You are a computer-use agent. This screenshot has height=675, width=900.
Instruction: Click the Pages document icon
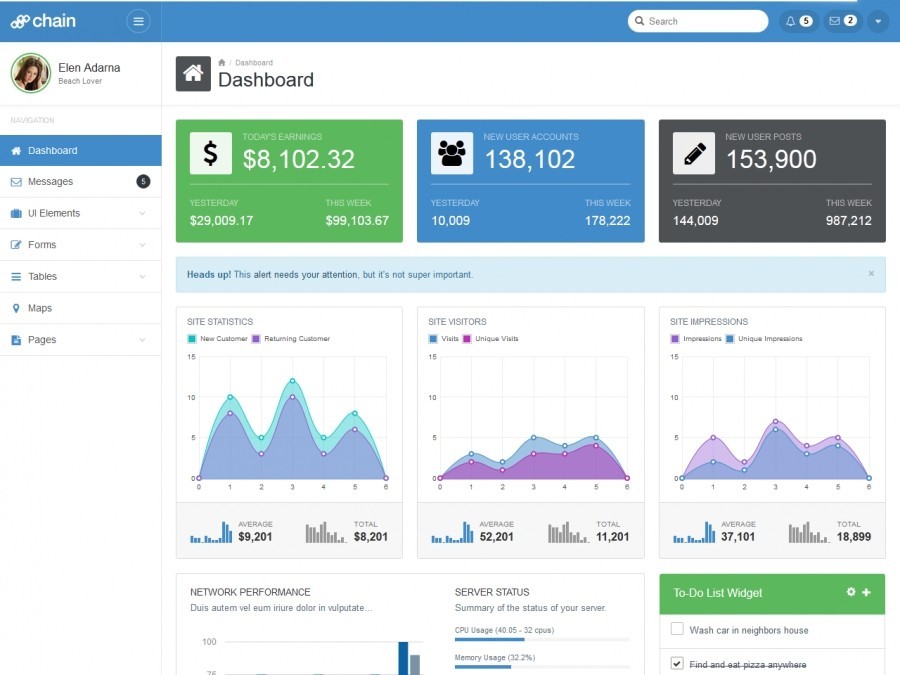click(16, 340)
